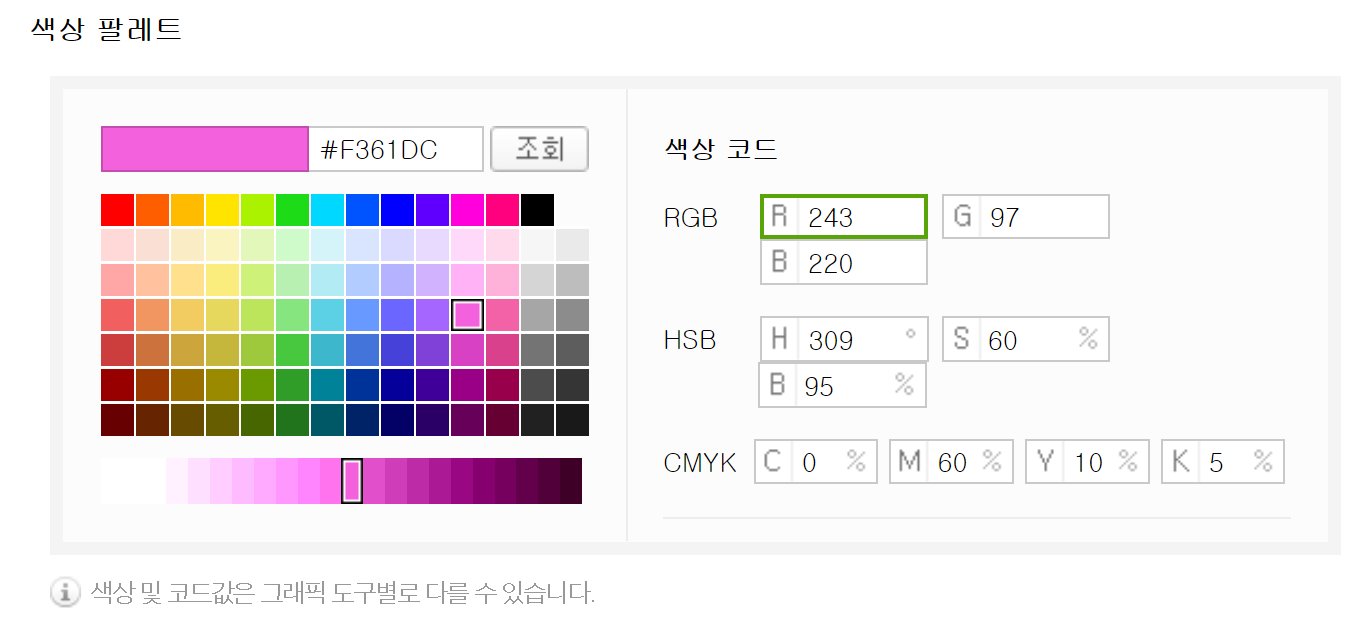Select the darkest plum shade at gradient bar's right end
This screenshot has width=1364, height=626.
tap(570, 481)
